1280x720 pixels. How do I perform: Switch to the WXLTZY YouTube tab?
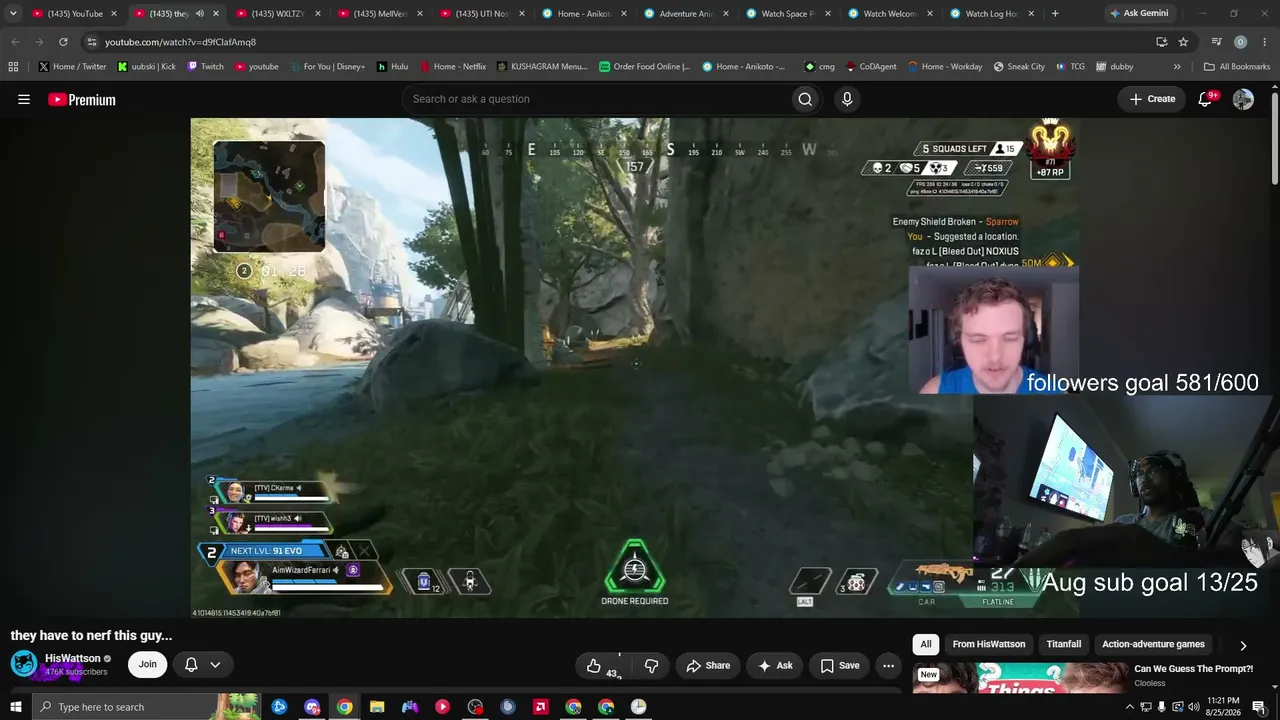(277, 14)
